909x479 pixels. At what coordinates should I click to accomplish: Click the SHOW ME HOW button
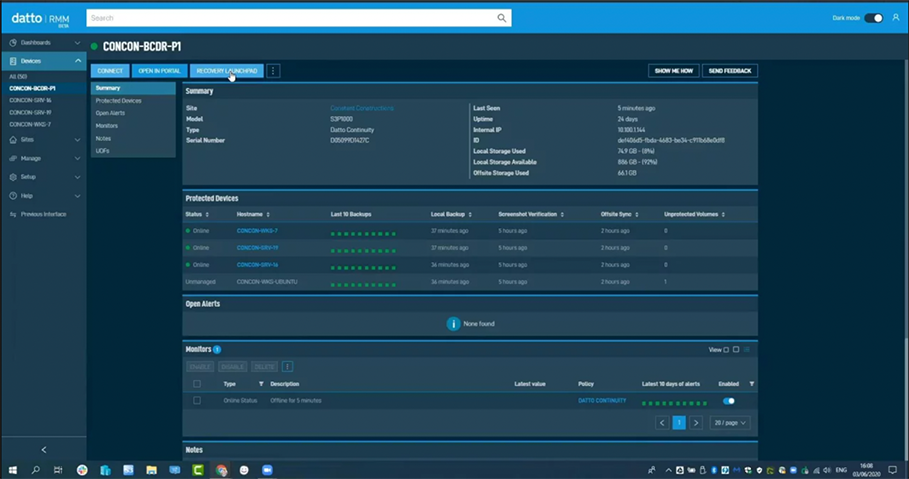(x=674, y=71)
